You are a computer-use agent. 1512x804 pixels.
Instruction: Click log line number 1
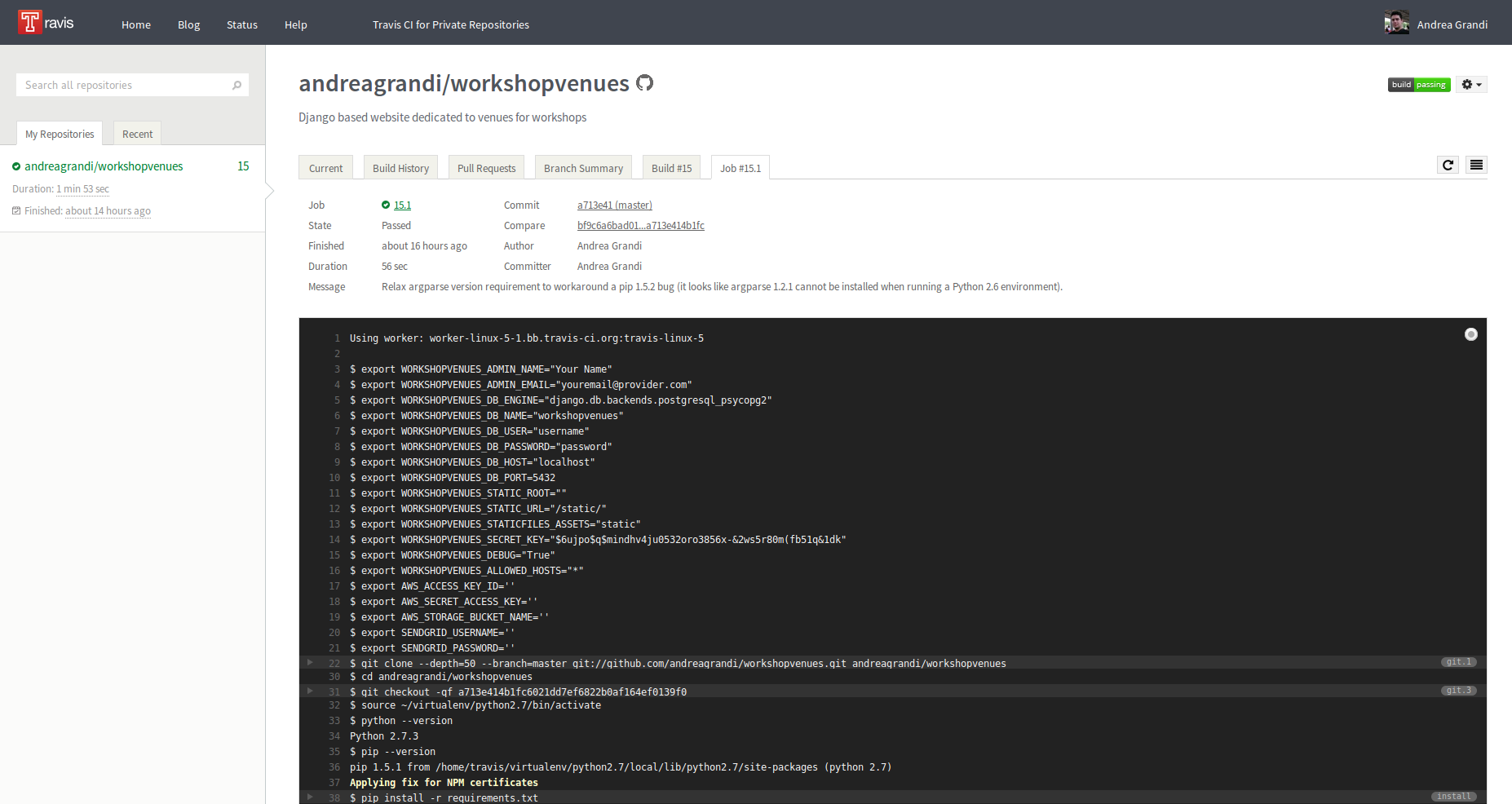337,338
